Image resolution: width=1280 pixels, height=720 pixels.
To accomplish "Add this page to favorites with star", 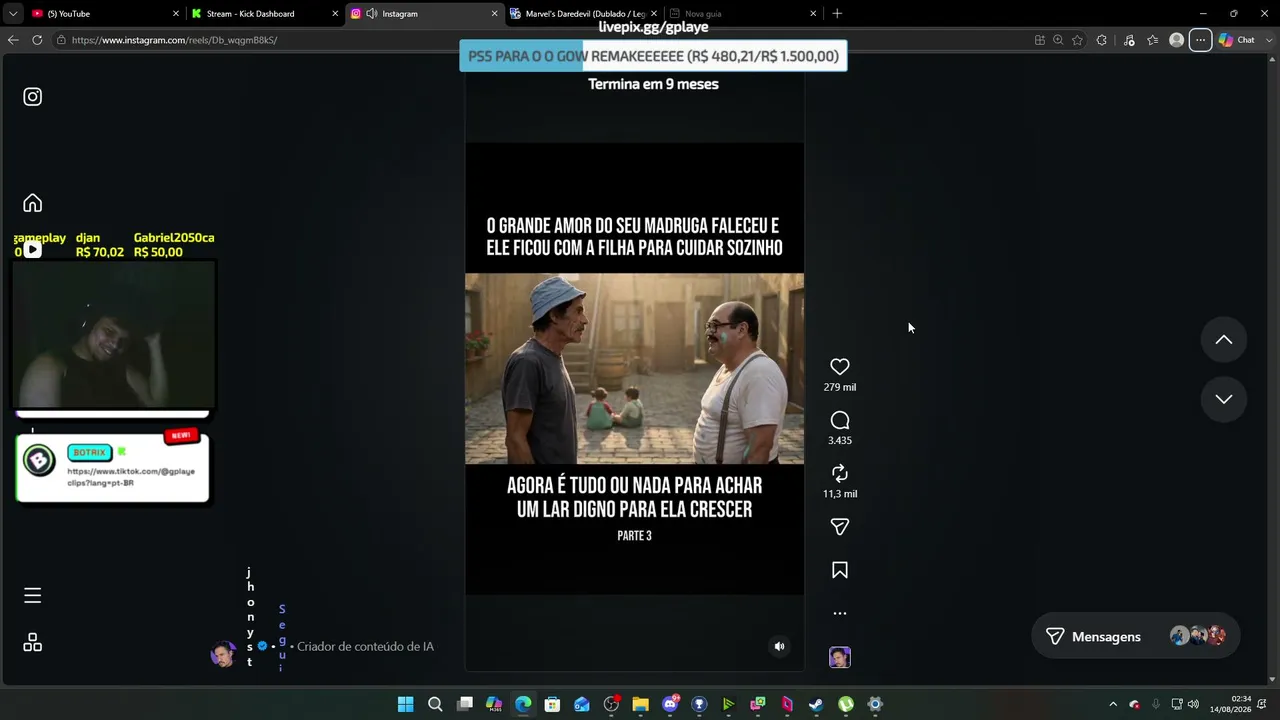I will [x=1077, y=40].
